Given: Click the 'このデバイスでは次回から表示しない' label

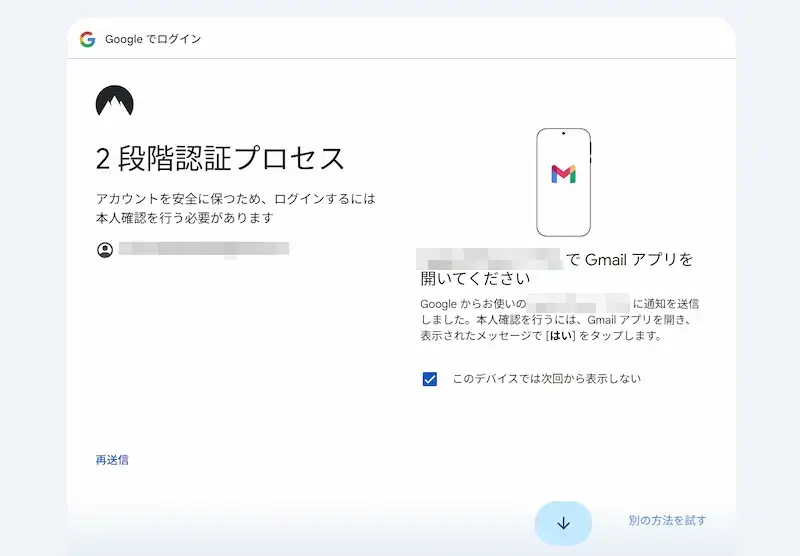Looking at the screenshot, I should [546, 378].
